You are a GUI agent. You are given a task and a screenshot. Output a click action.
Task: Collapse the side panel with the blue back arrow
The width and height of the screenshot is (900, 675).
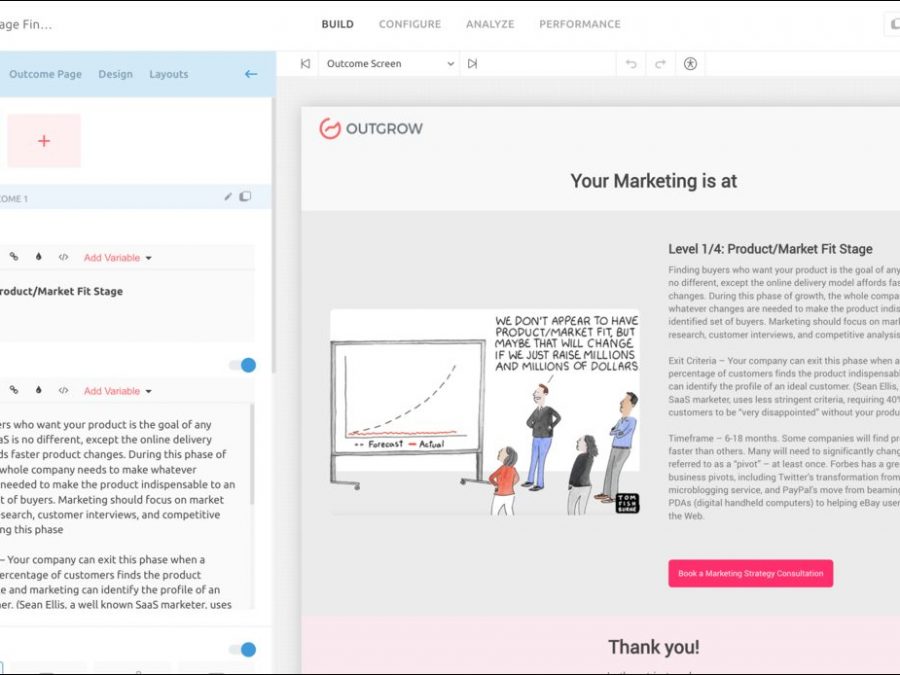click(251, 74)
